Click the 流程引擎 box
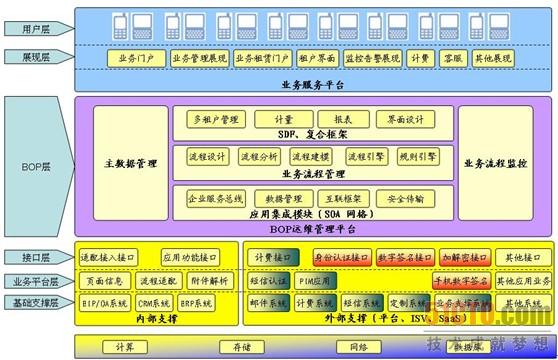 click(x=367, y=157)
